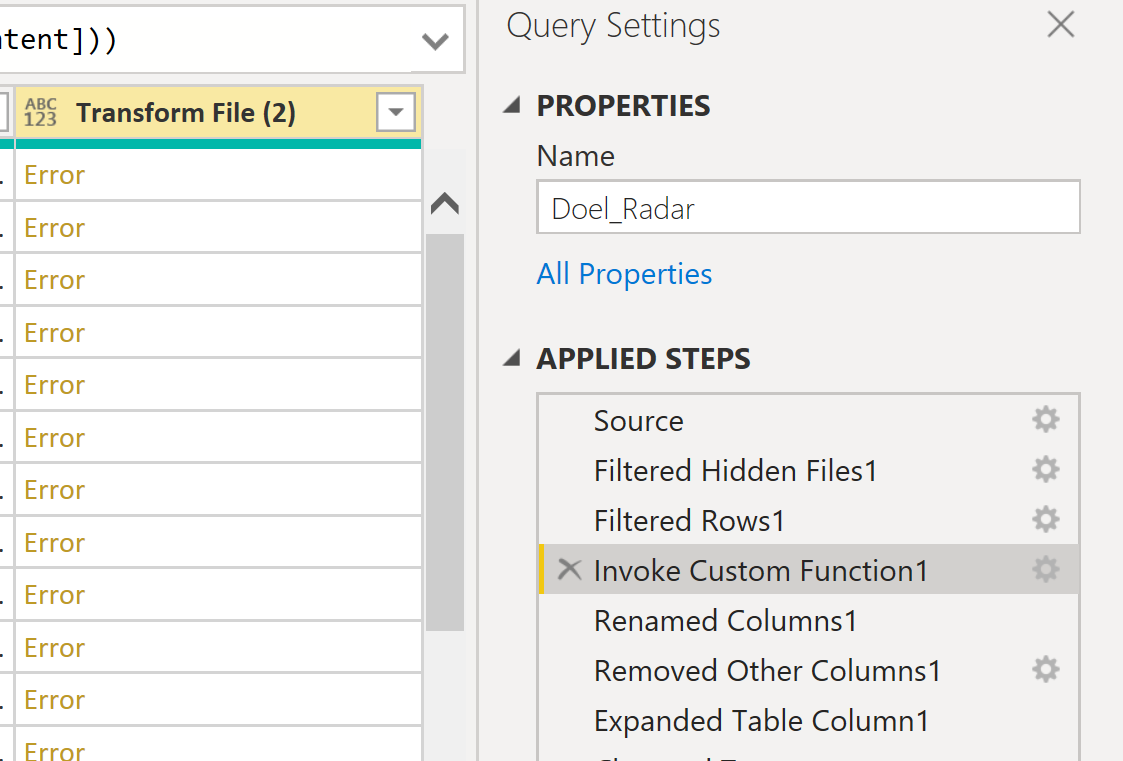This screenshot has height=761, width=1123.
Task: Expand the formula bar chevron
Action: [x=435, y=41]
